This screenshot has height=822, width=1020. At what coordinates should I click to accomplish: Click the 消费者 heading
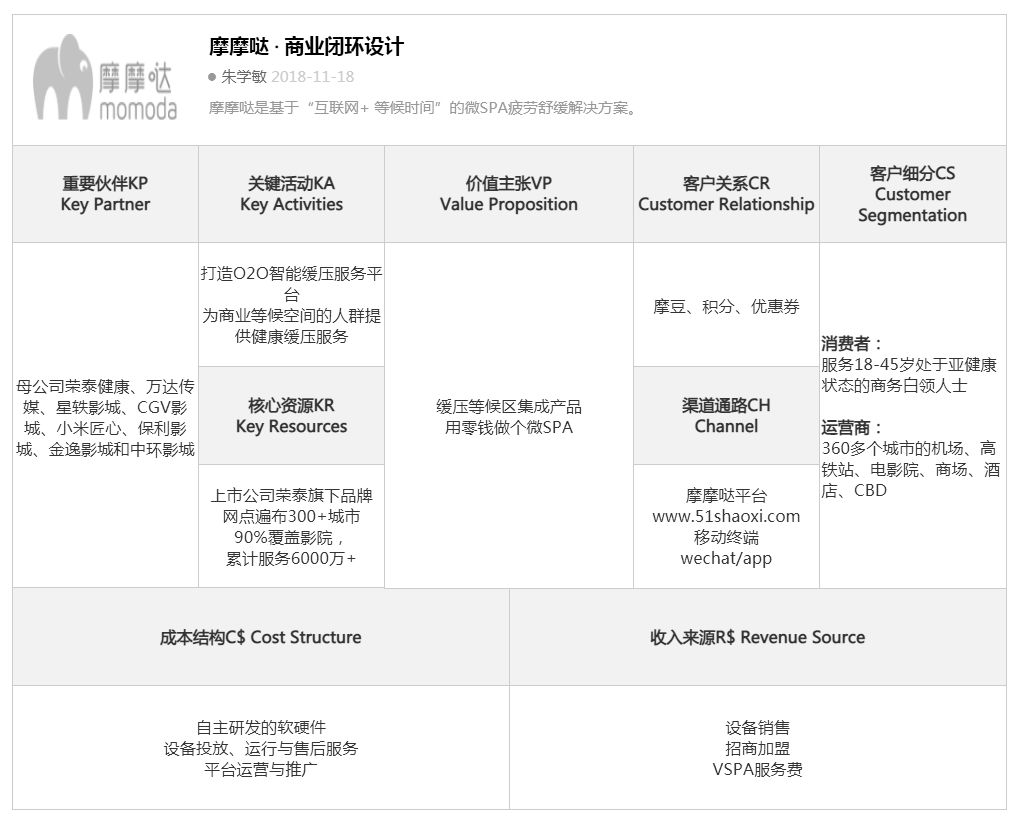coord(852,343)
